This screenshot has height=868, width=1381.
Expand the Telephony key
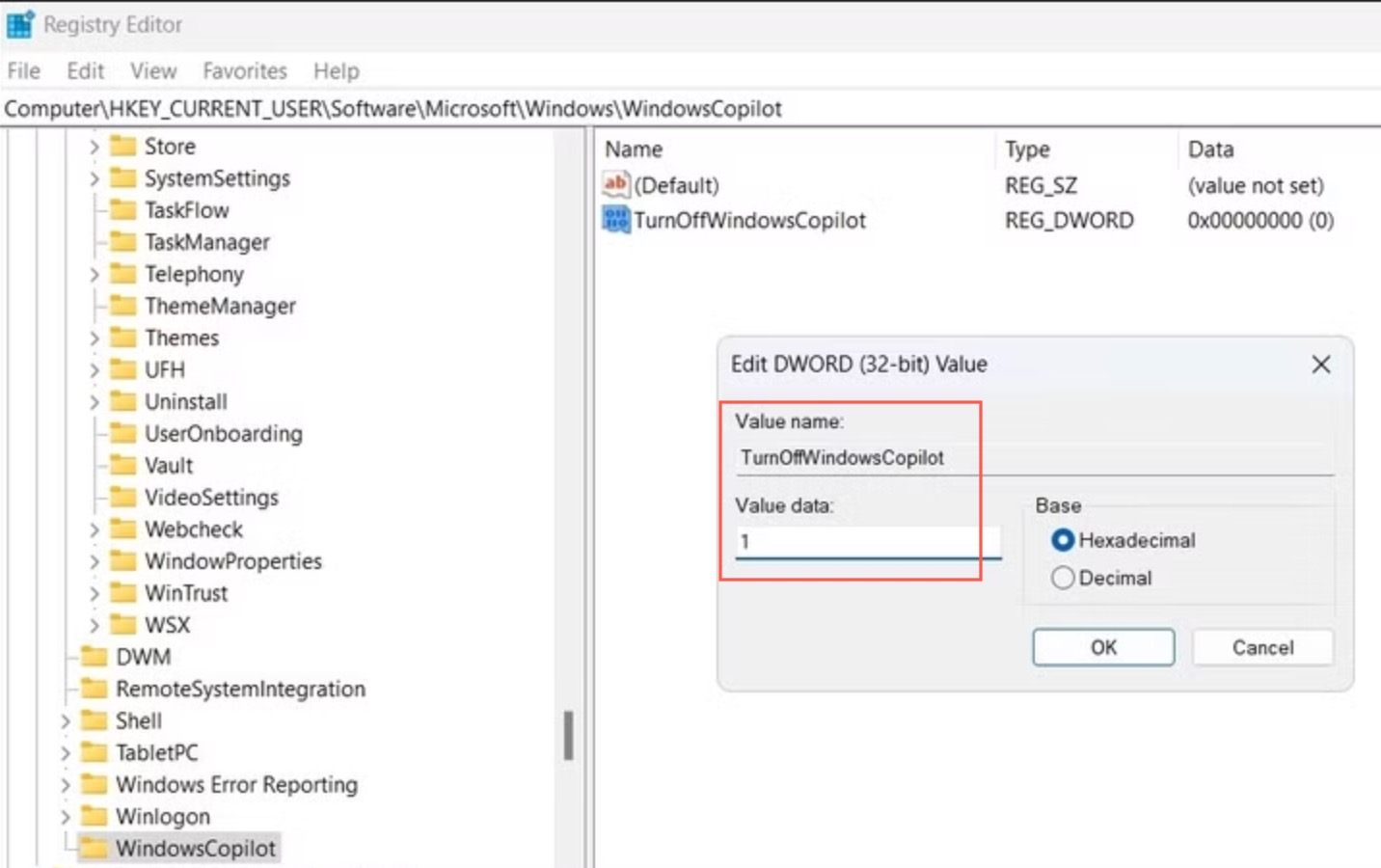[x=94, y=274]
